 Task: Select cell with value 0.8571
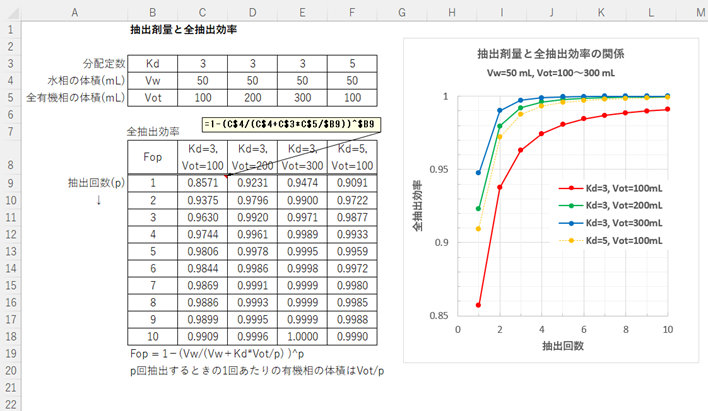(x=202, y=183)
